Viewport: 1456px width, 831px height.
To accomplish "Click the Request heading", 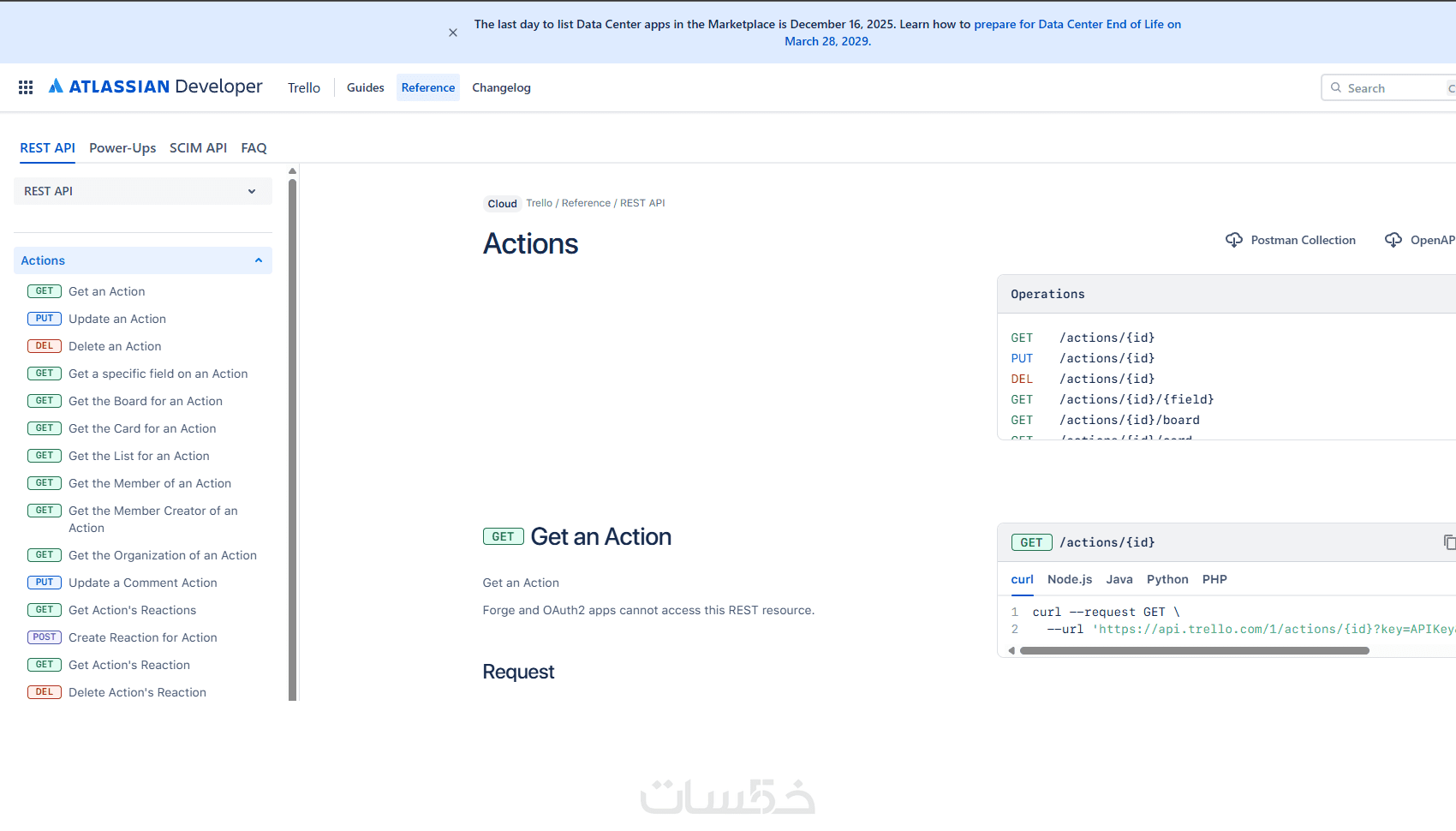I will (518, 672).
